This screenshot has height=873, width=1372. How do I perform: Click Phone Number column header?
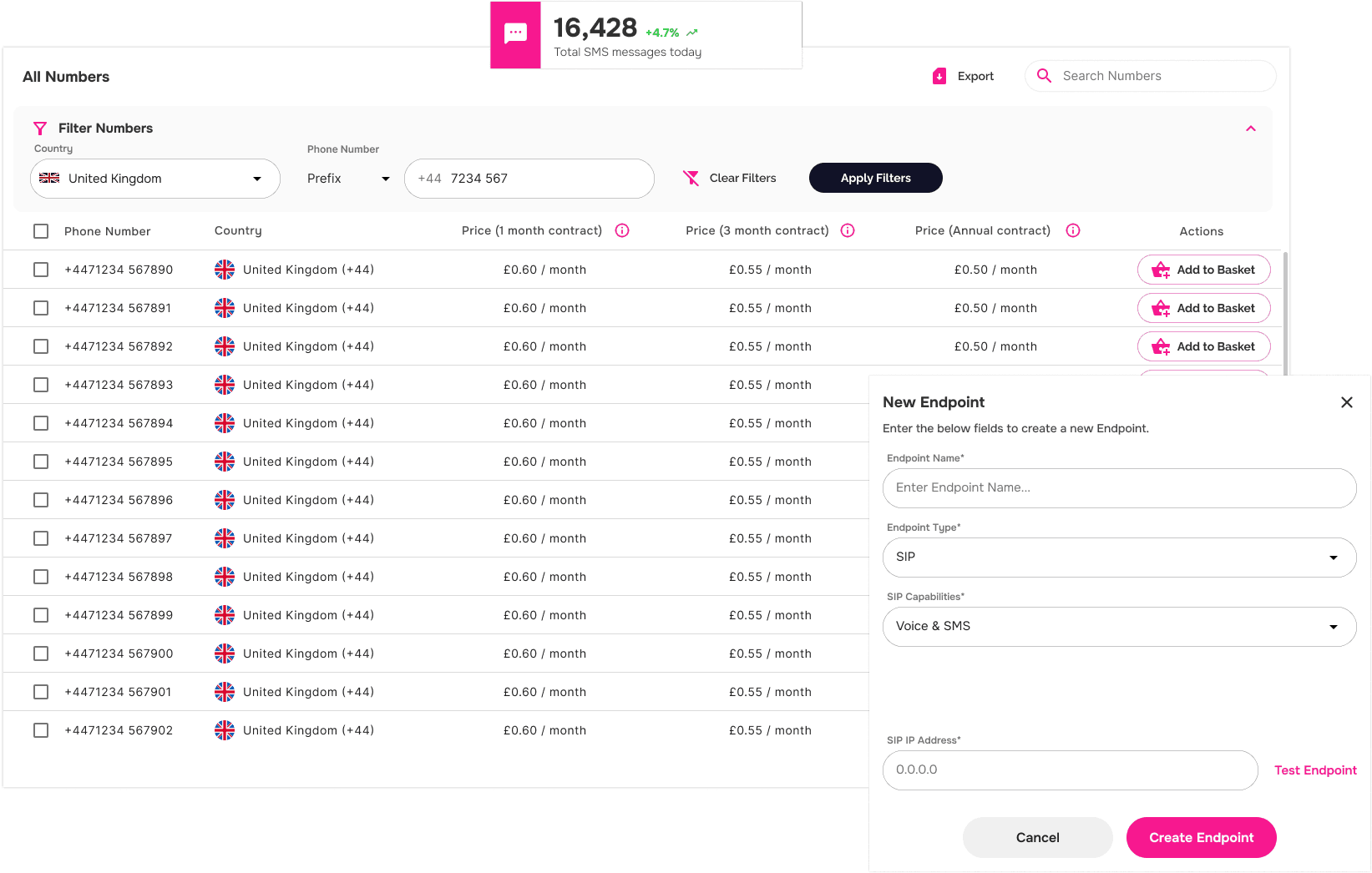[108, 231]
